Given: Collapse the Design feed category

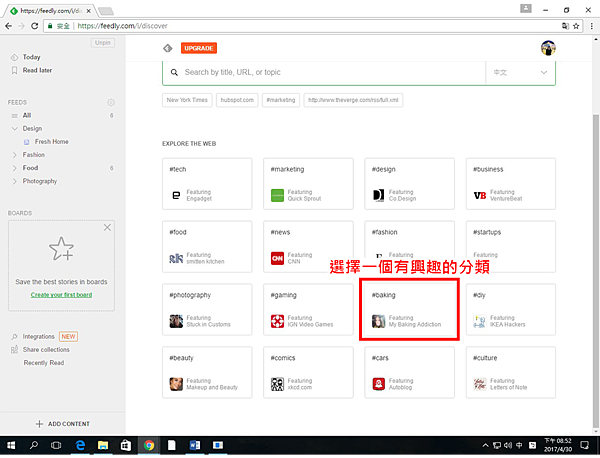Looking at the screenshot, I should (15, 129).
